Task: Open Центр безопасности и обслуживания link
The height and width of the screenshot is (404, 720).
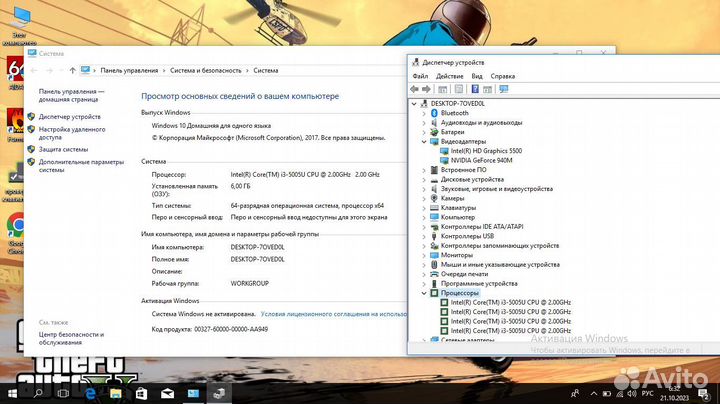Action: [x=71, y=338]
